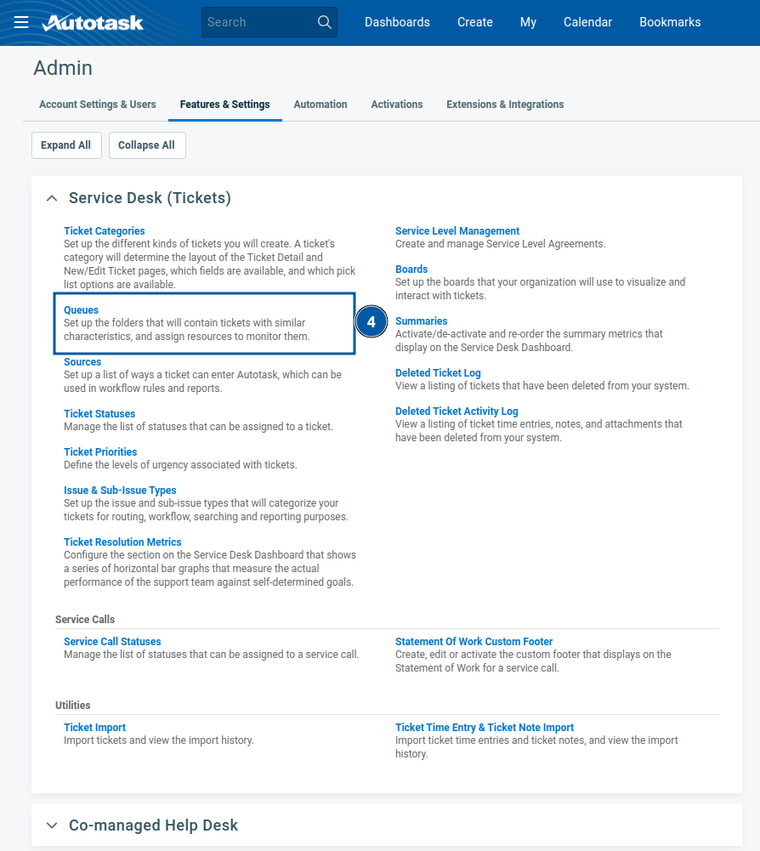Switch to the Automation tab

click(x=320, y=104)
